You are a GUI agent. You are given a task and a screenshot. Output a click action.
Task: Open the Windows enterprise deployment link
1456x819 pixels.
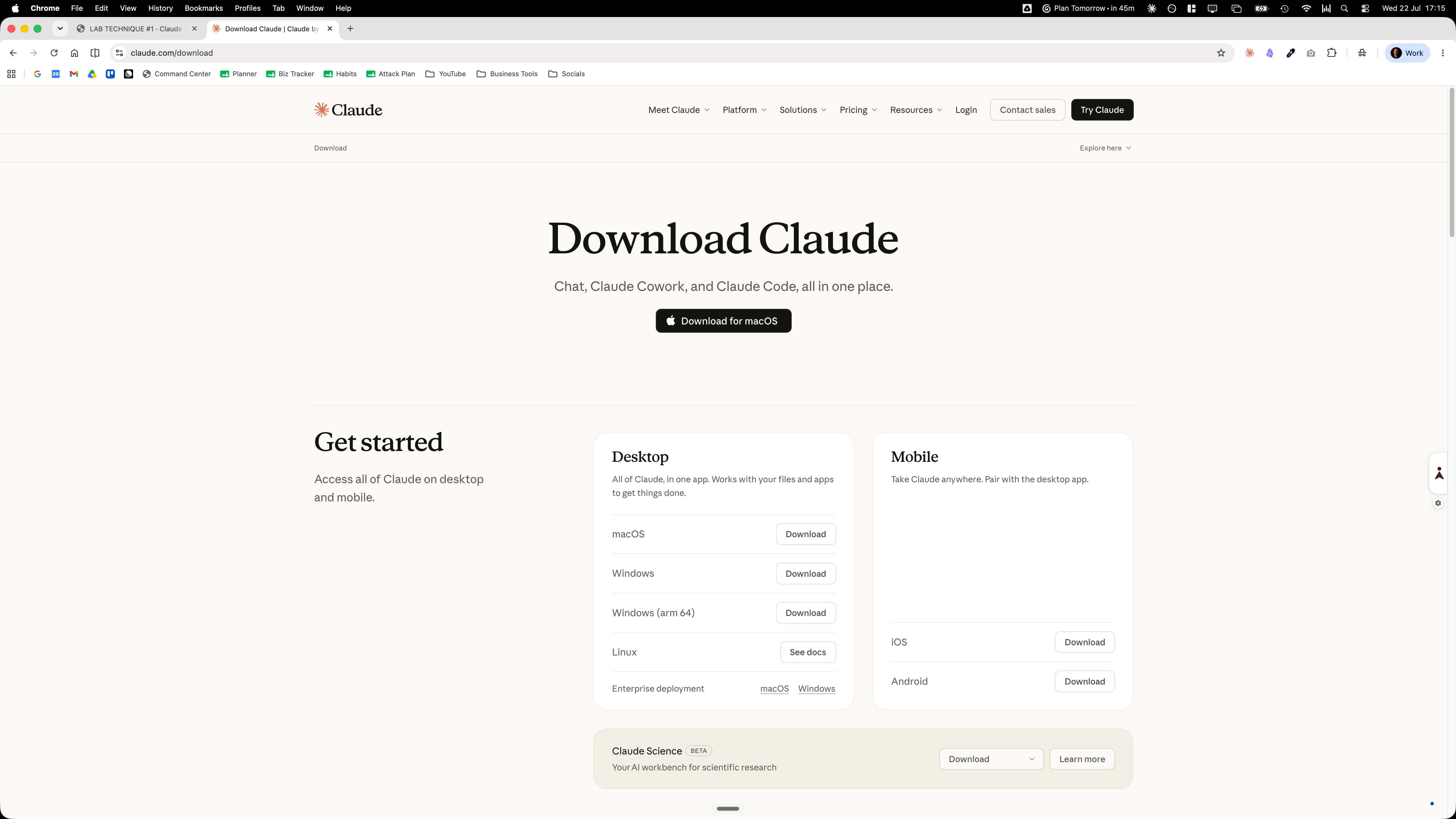click(x=817, y=688)
